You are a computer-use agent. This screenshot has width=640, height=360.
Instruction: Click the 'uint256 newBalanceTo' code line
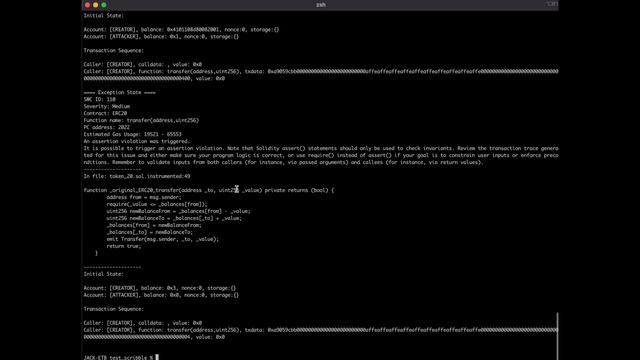(174, 218)
